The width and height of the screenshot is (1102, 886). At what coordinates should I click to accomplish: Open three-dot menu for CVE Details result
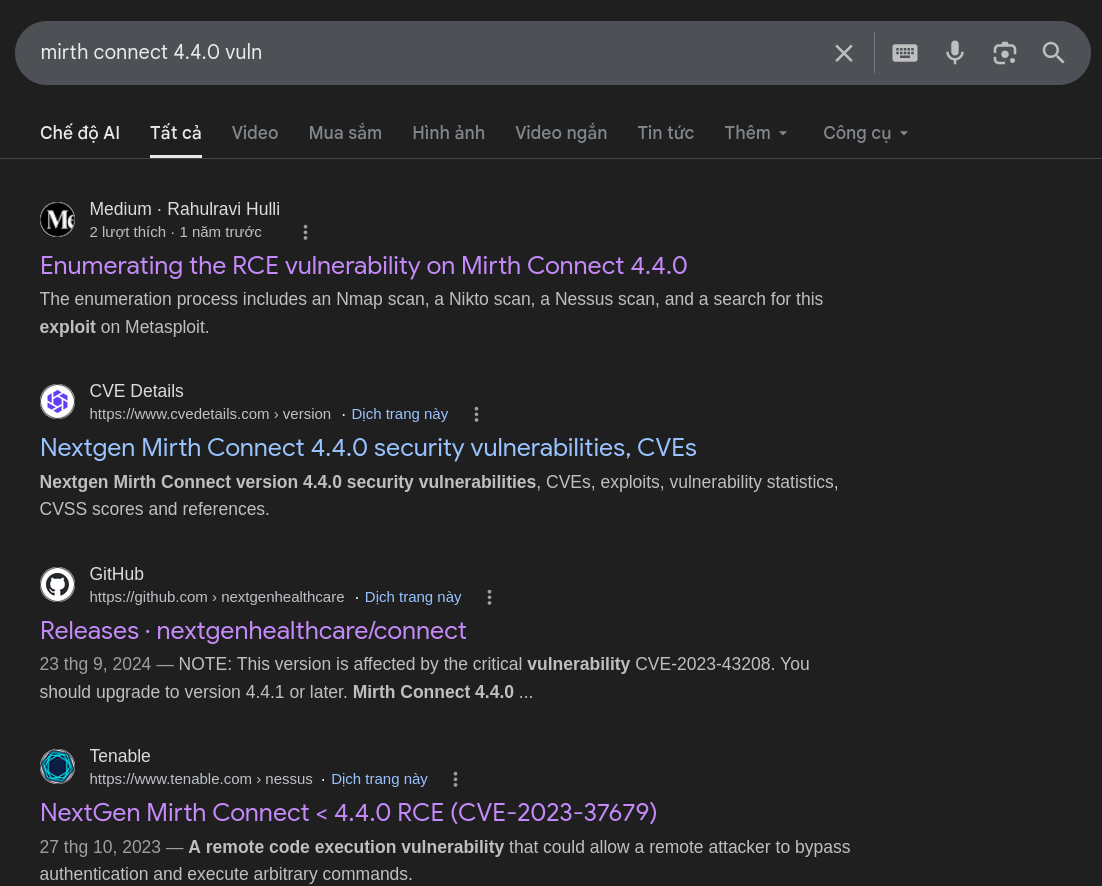tap(477, 414)
